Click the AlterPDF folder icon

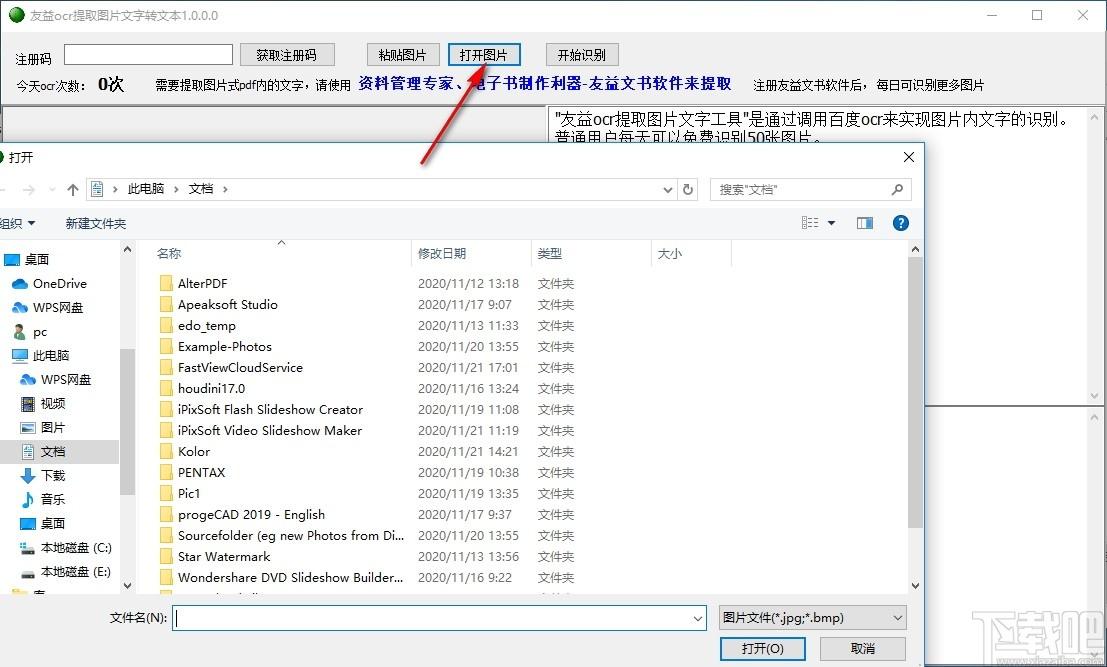click(x=166, y=284)
